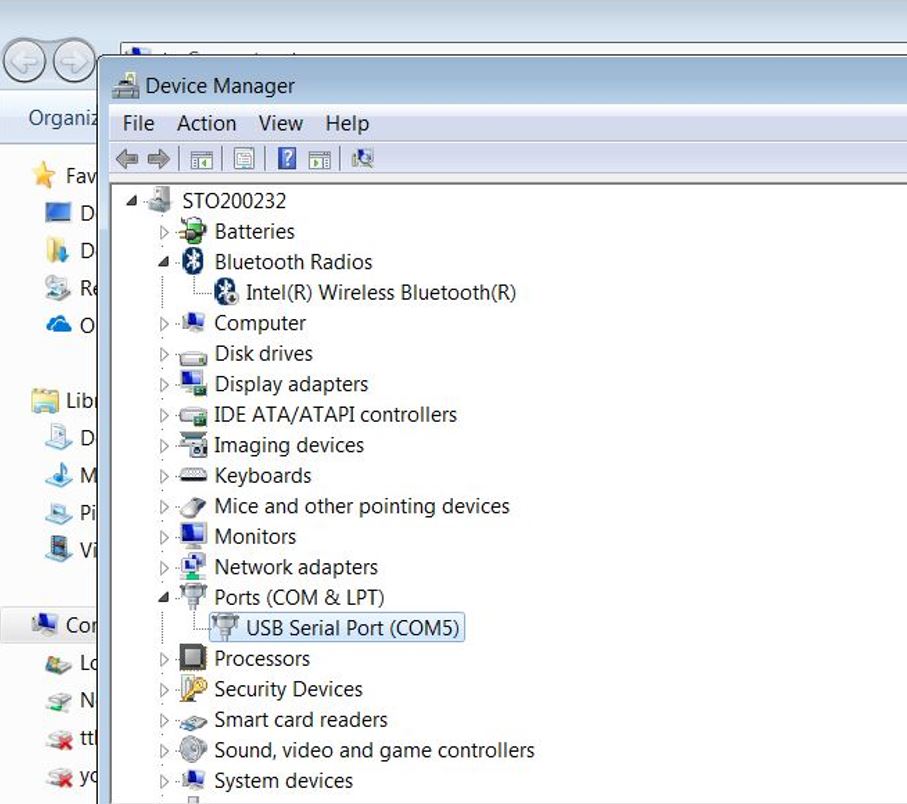This screenshot has width=907, height=804.
Task: Open the Properties toolbar icon
Action: click(x=244, y=158)
